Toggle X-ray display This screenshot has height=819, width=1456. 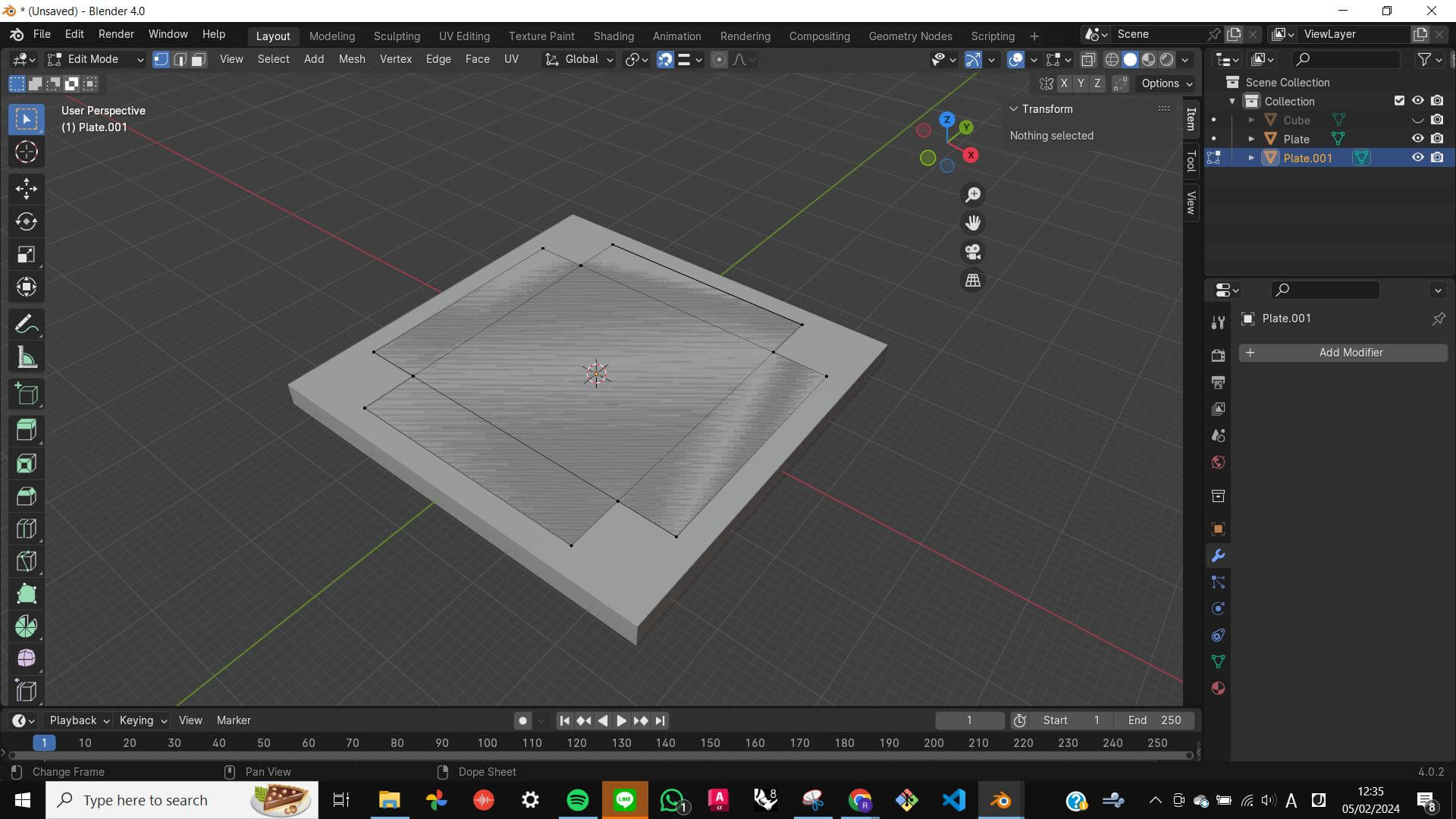(1088, 59)
